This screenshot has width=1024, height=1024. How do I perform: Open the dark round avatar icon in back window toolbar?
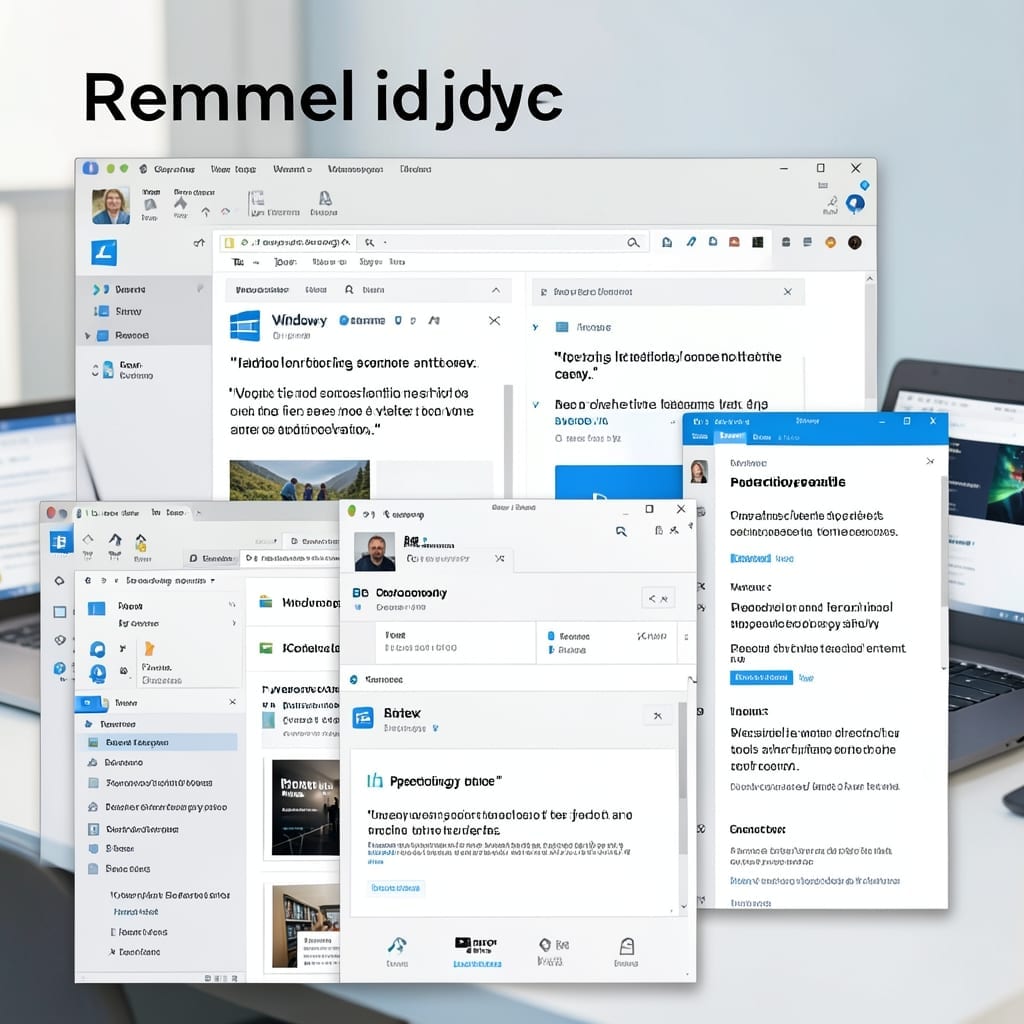tap(854, 242)
